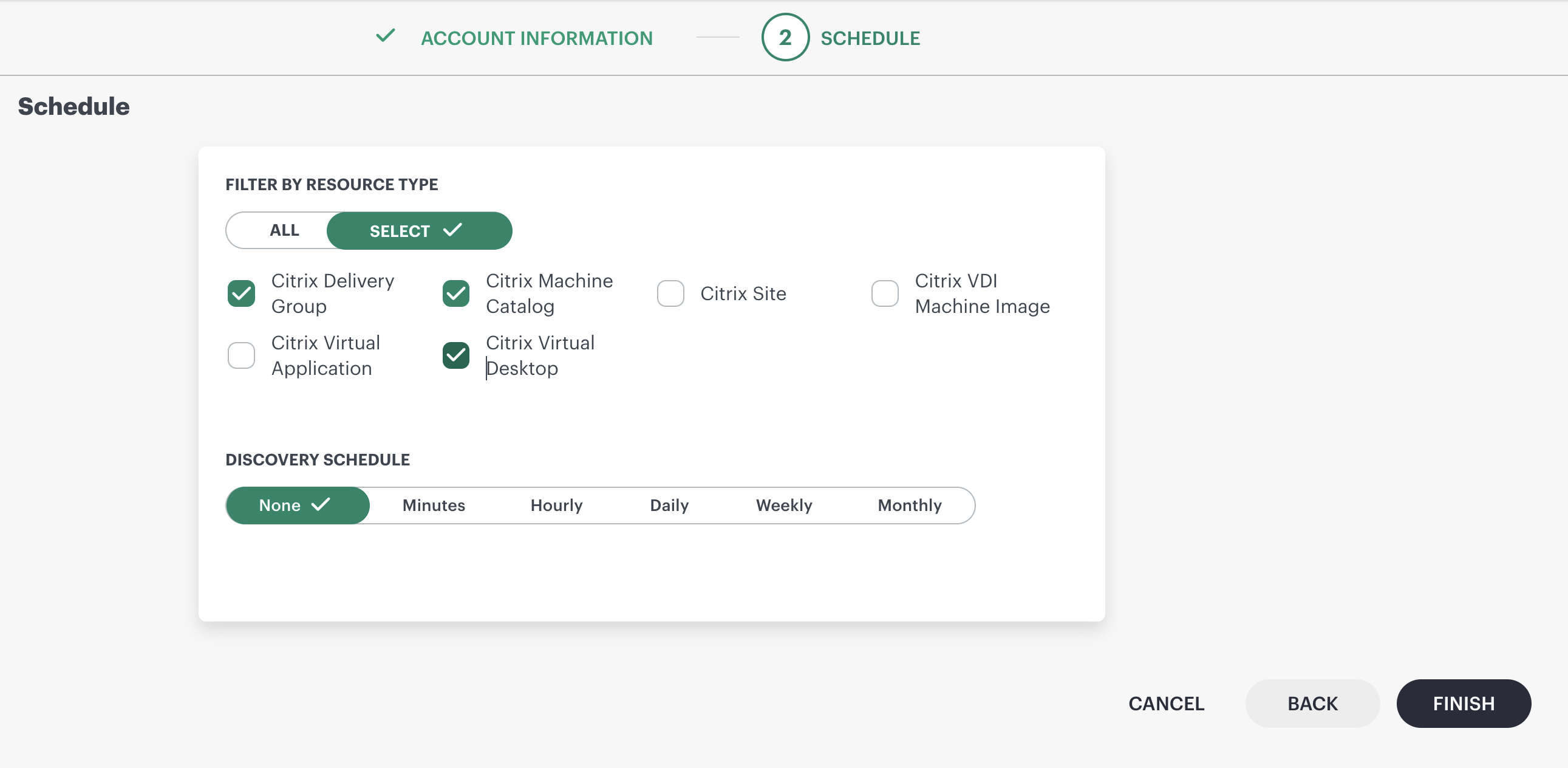Click the Citrix Machine Catalog label
Screen dimensions: 1568x768
550,293
